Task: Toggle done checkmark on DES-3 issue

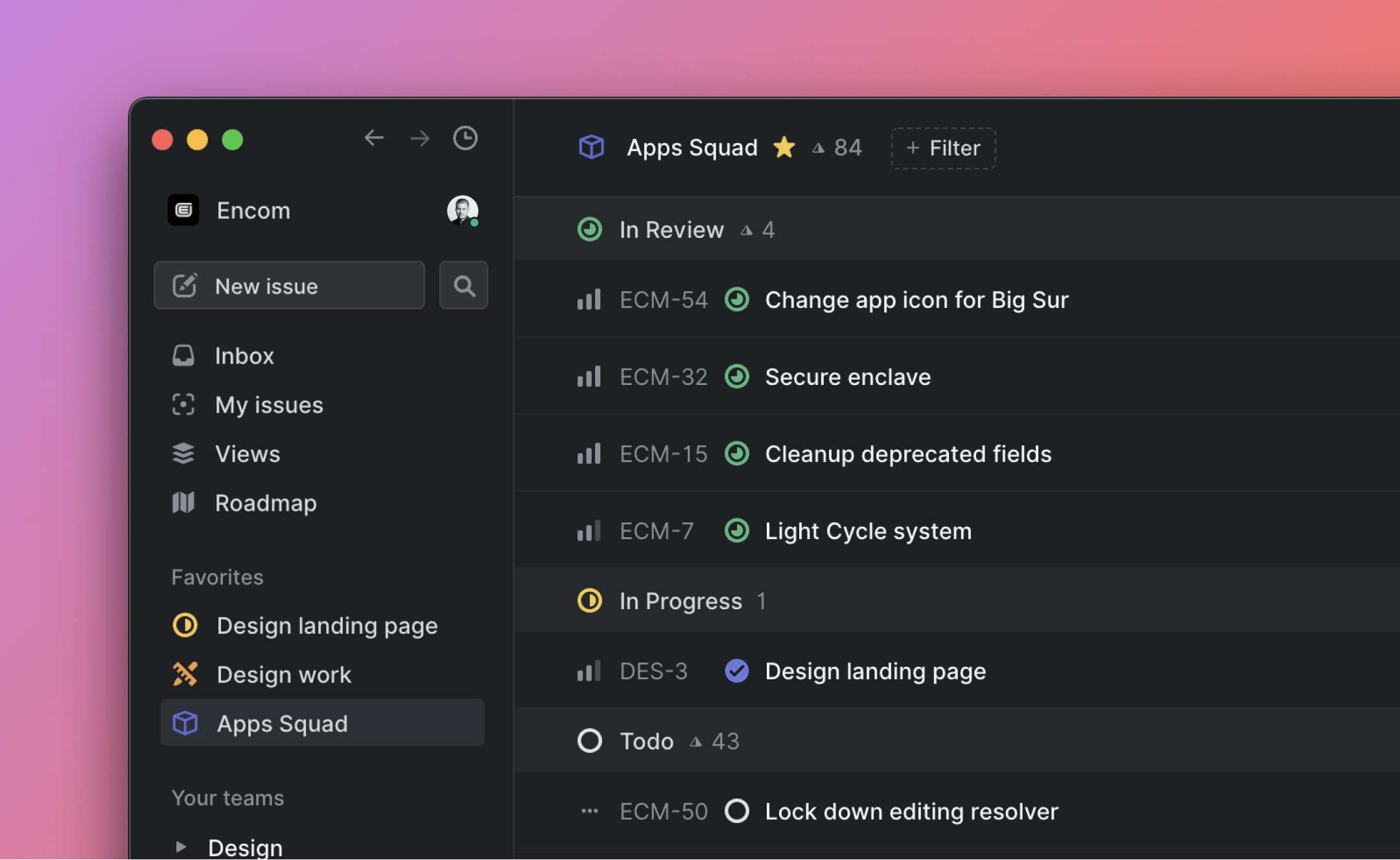Action: point(736,671)
